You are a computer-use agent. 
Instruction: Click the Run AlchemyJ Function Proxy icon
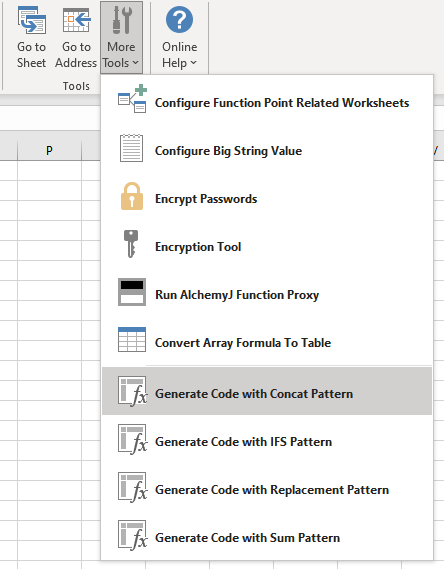(132, 292)
